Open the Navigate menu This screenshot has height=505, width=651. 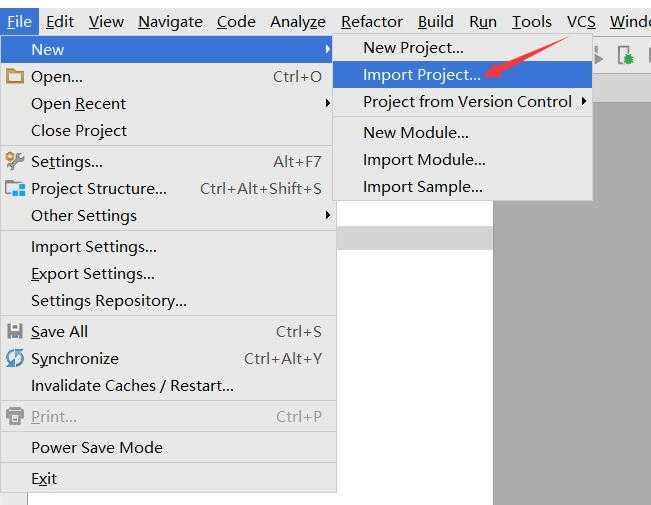tap(170, 22)
